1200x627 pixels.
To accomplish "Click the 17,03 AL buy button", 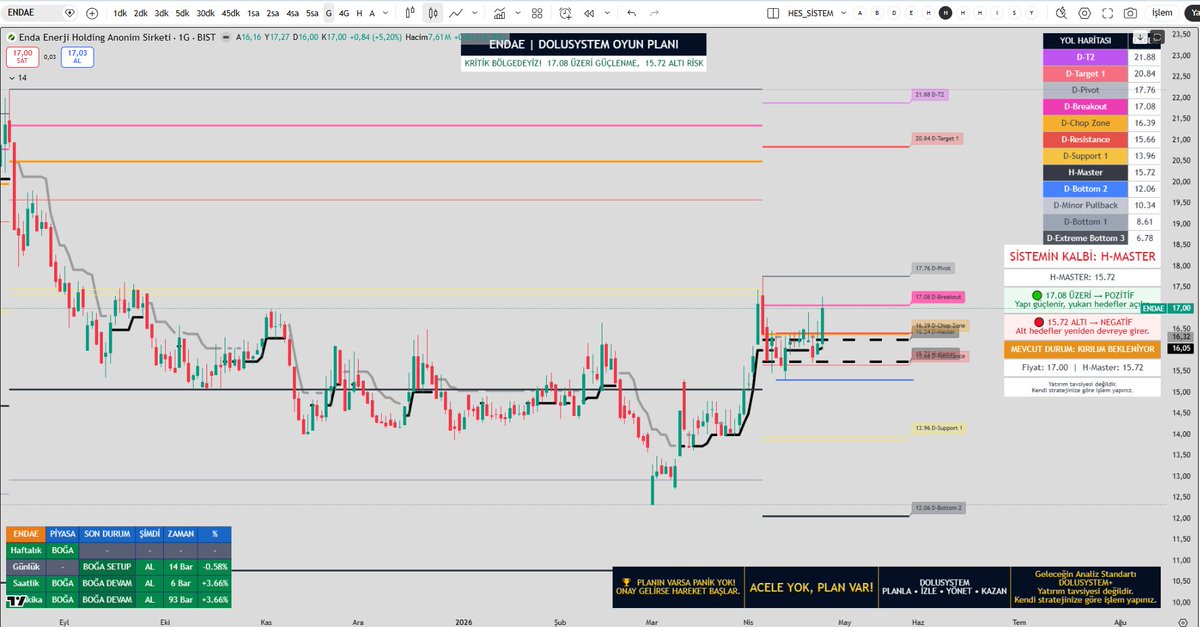I will [77, 56].
